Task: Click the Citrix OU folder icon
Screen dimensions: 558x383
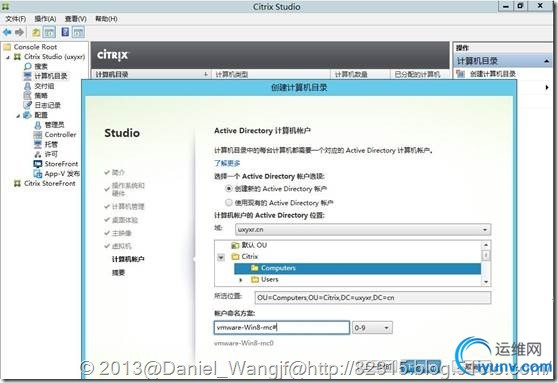Action: click(x=235, y=256)
